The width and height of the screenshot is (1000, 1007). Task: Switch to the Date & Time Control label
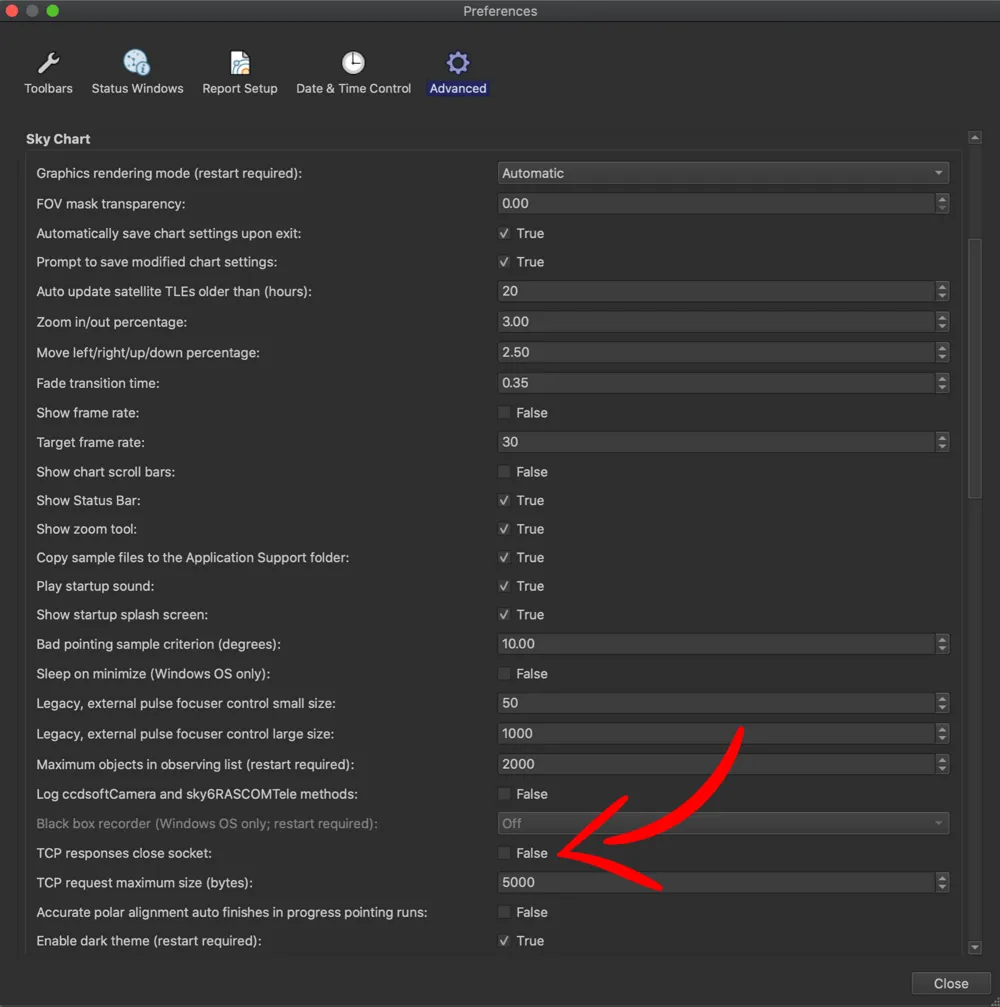click(x=353, y=89)
